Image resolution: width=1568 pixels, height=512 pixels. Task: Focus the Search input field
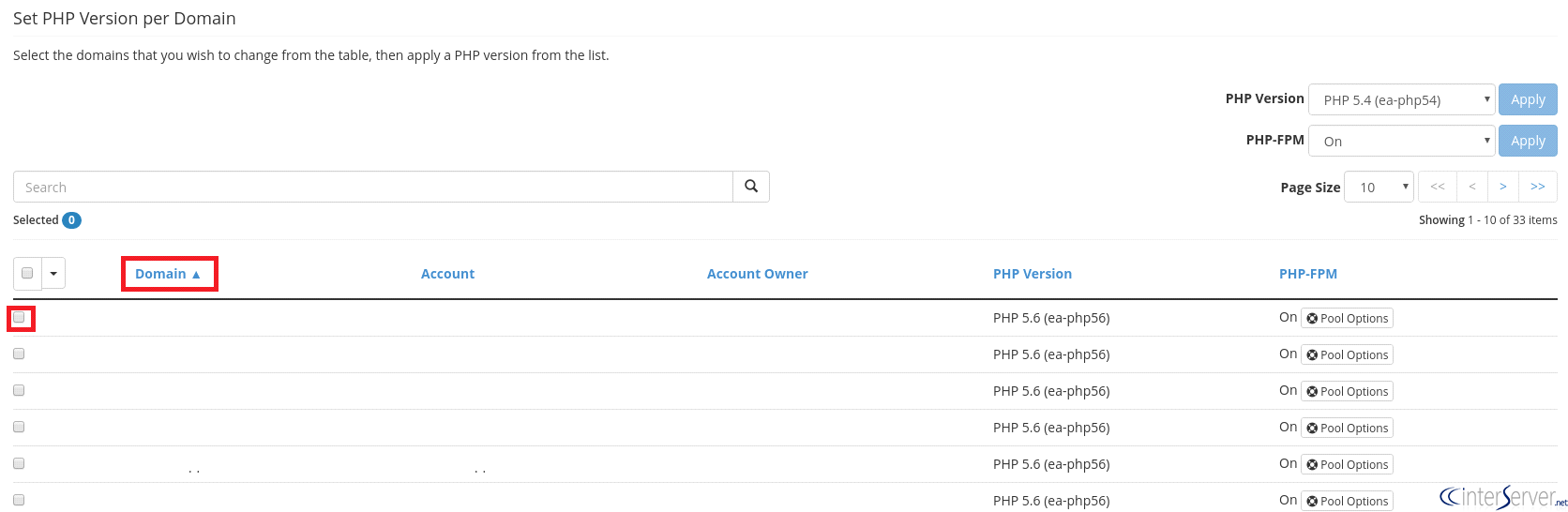click(373, 187)
